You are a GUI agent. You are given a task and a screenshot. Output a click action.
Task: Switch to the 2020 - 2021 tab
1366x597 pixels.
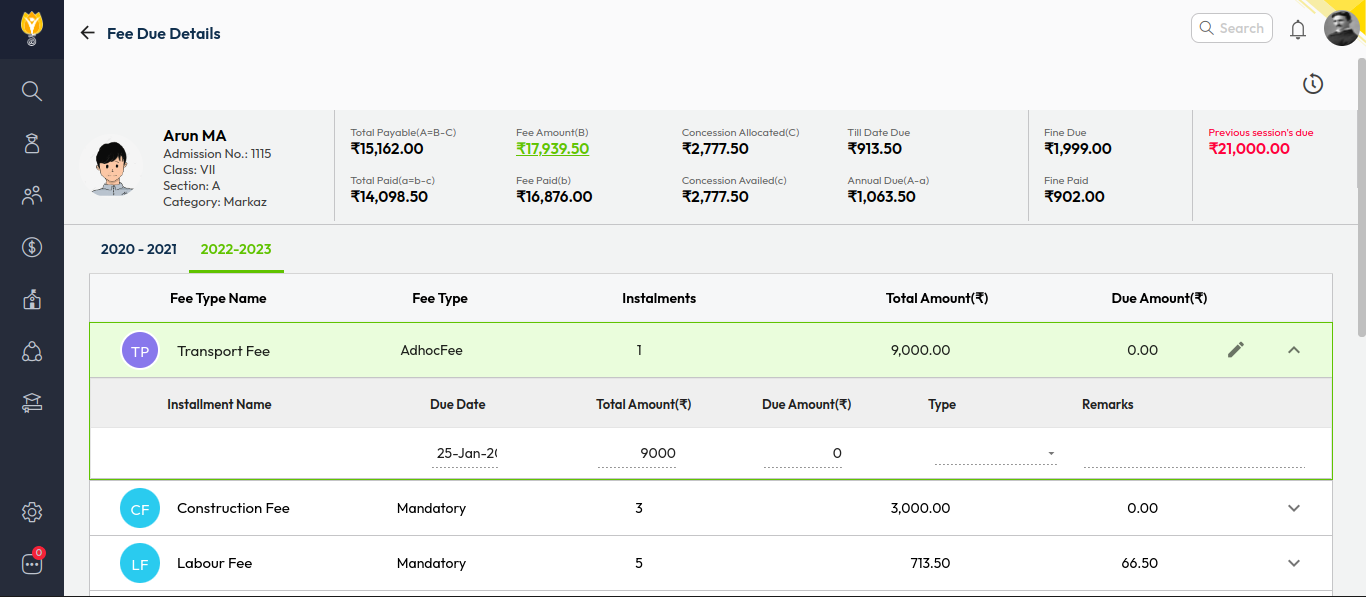139,249
